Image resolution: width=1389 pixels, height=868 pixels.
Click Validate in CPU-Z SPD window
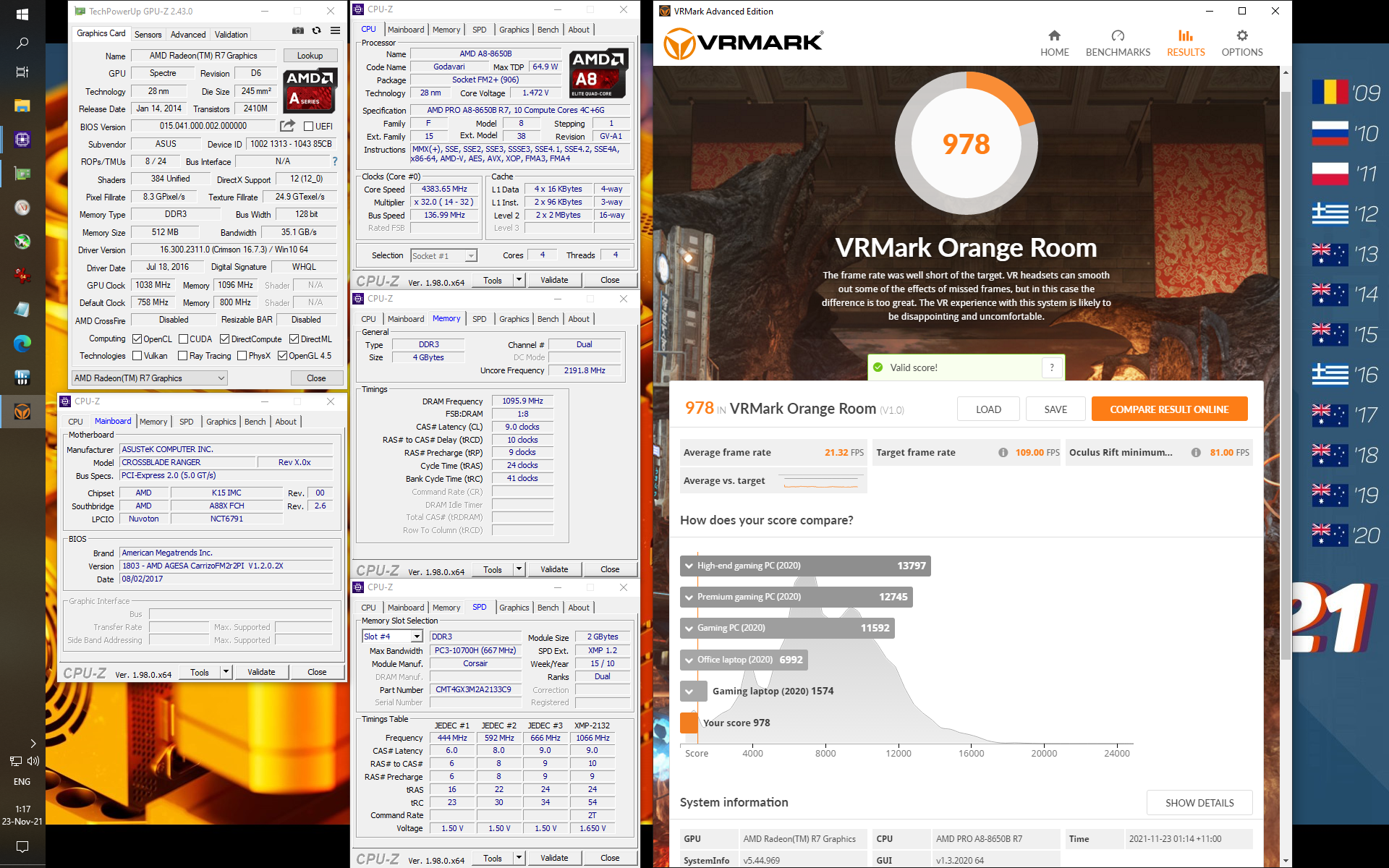coord(554,858)
